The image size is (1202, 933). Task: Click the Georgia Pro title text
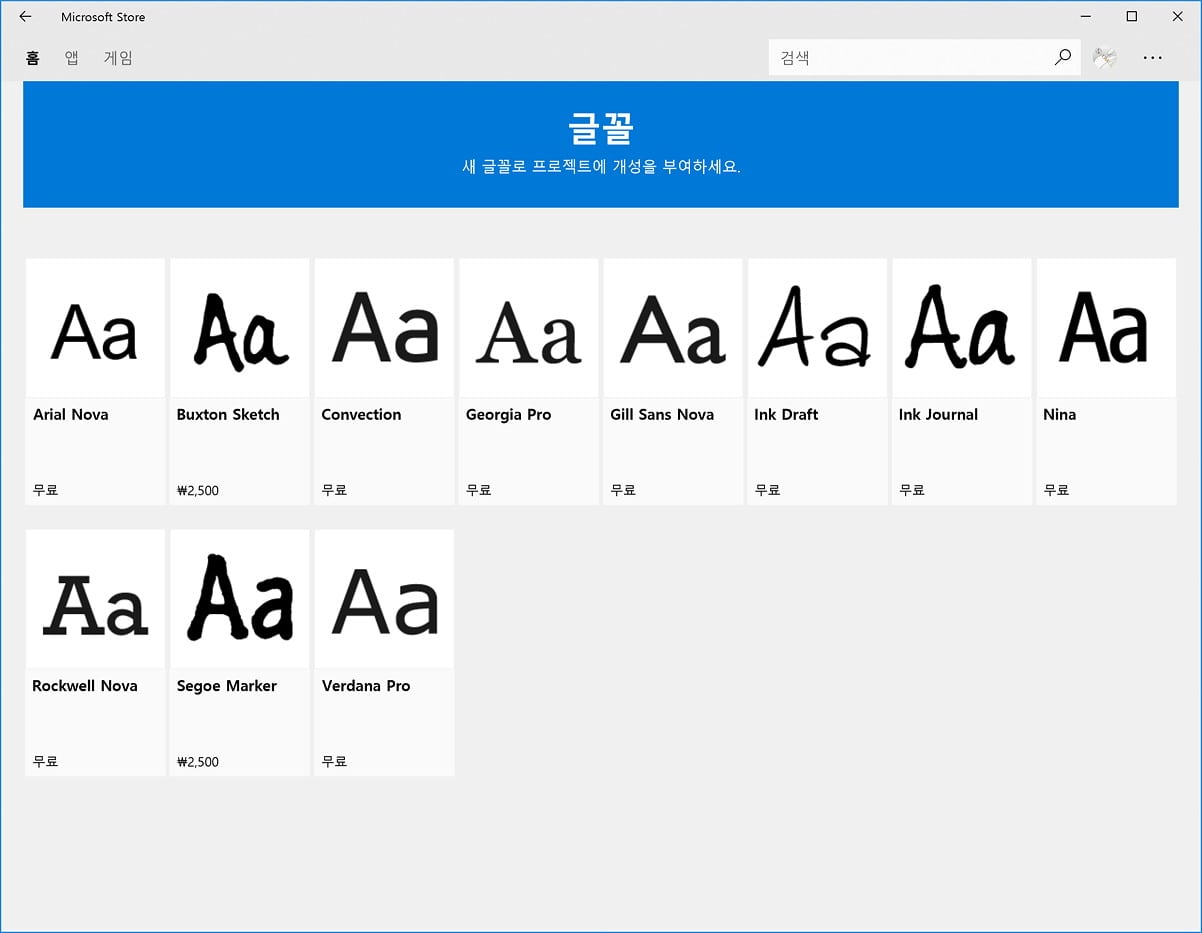(508, 415)
